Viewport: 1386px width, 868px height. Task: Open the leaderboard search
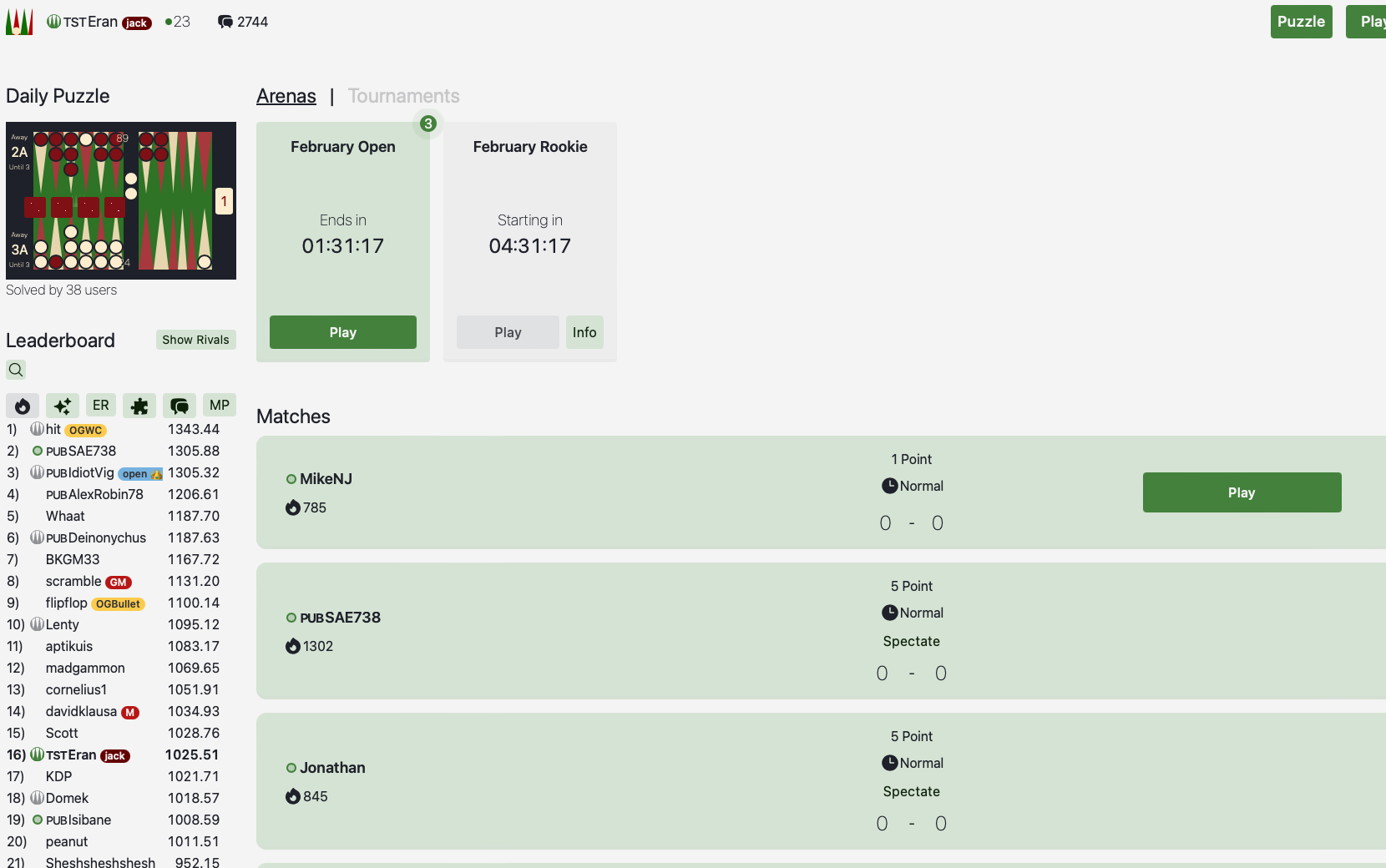point(16,370)
